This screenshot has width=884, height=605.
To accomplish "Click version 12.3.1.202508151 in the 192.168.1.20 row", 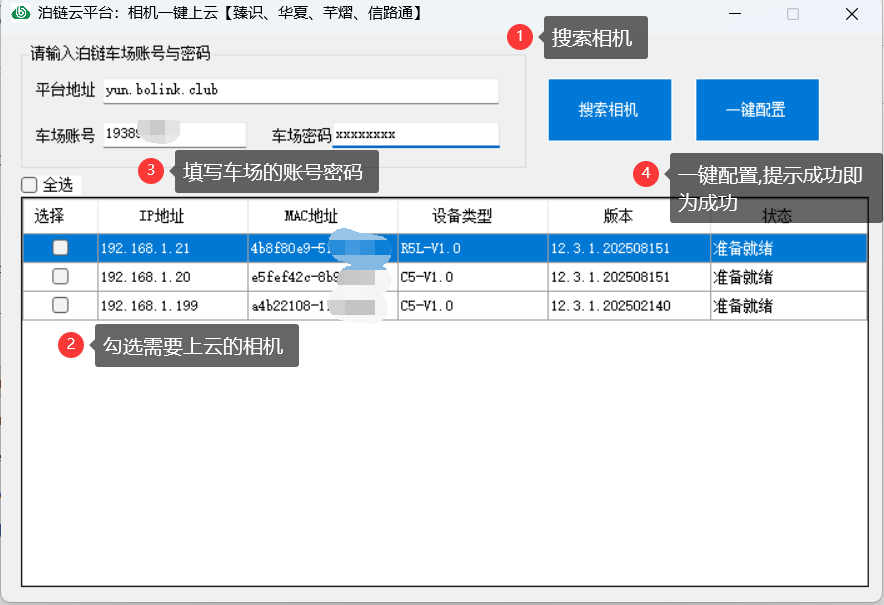I will pos(629,277).
